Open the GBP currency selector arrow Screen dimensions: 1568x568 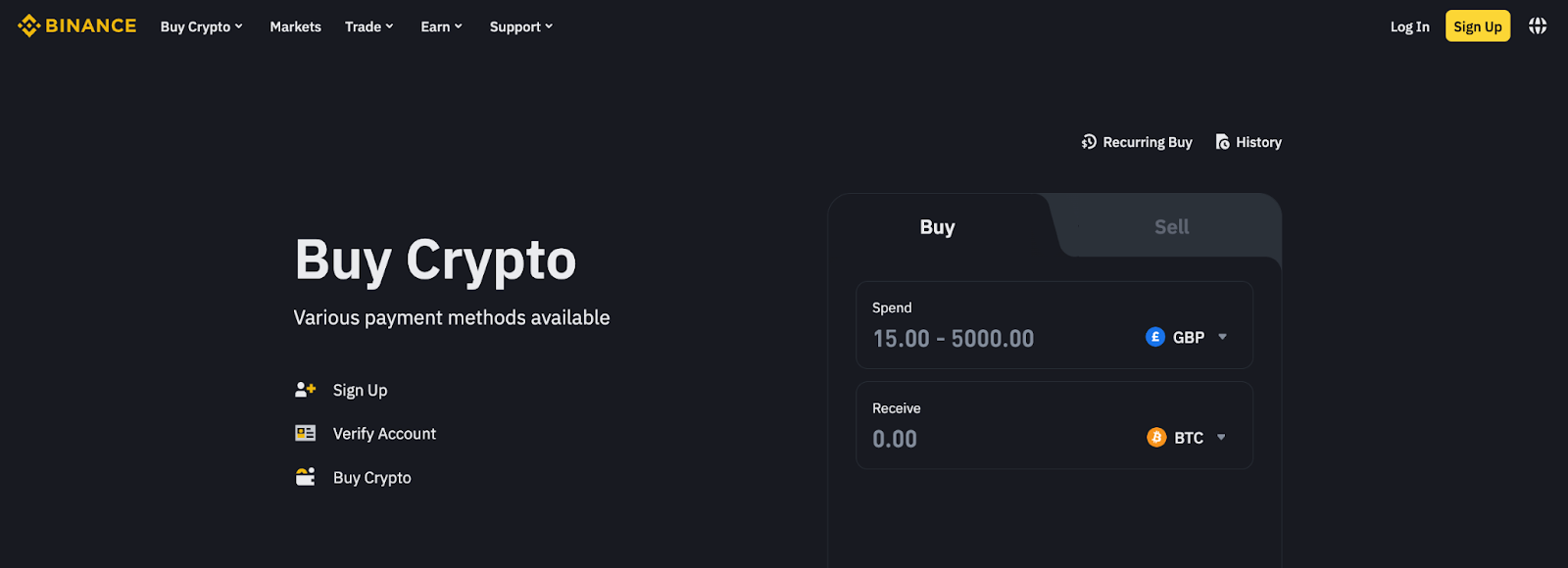coord(1222,337)
